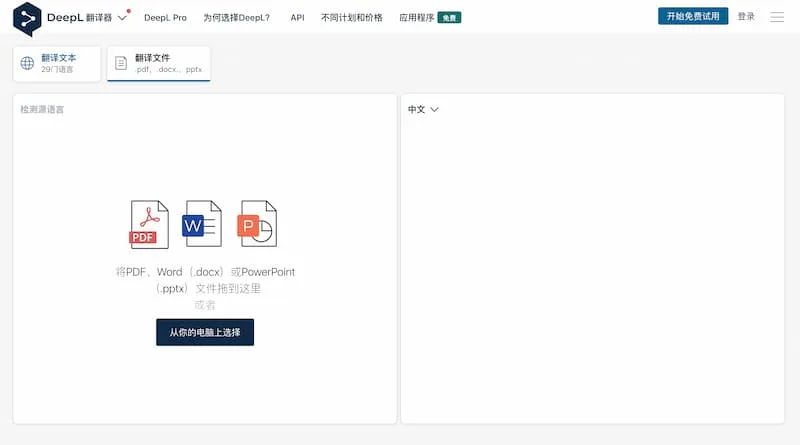Click the orange PowerPoint file icon
This screenshot has height=445, width=800.
(256, 224)
